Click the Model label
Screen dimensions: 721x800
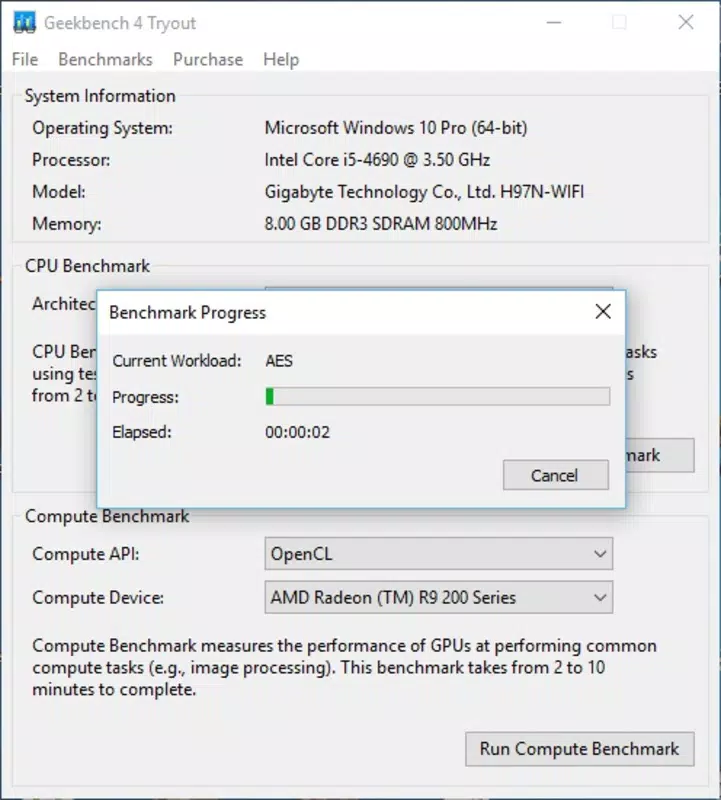pos(59,192)
